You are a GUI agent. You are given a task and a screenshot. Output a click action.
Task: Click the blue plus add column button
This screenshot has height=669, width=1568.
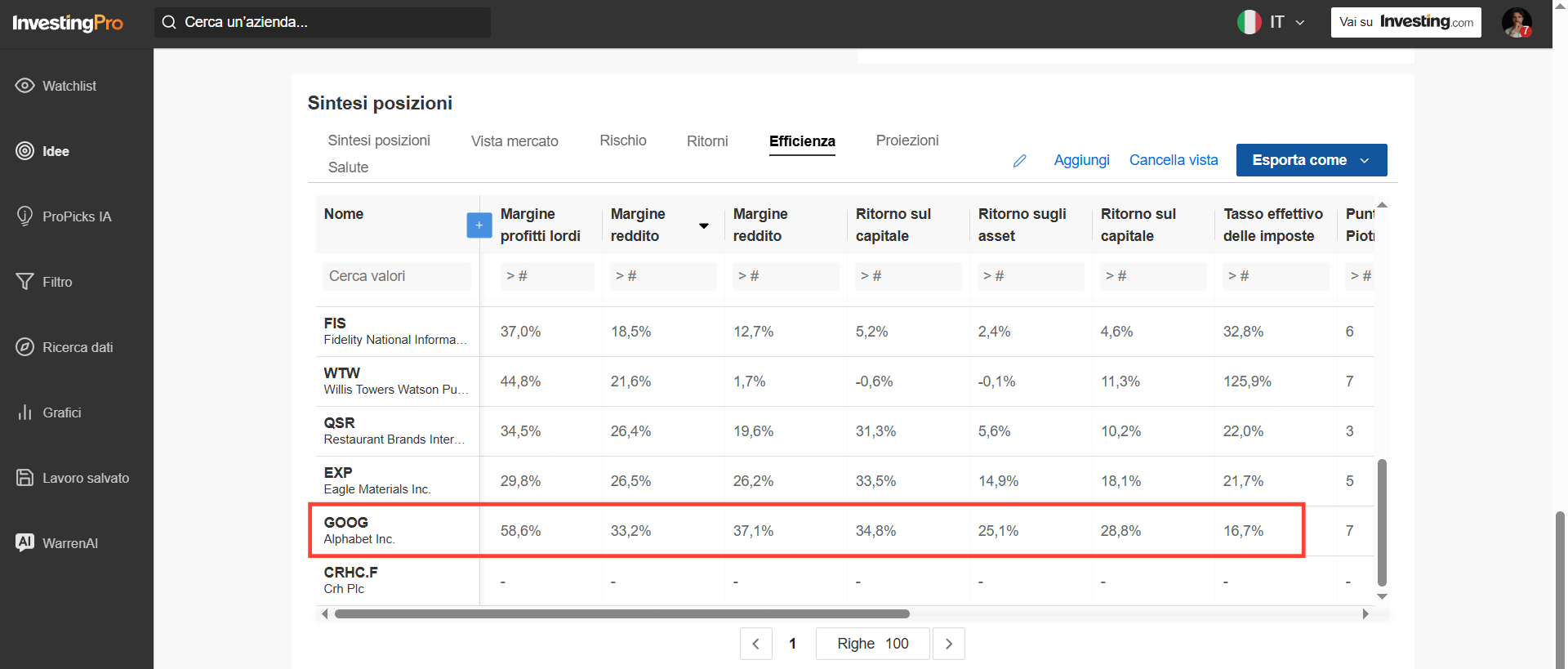479,225
